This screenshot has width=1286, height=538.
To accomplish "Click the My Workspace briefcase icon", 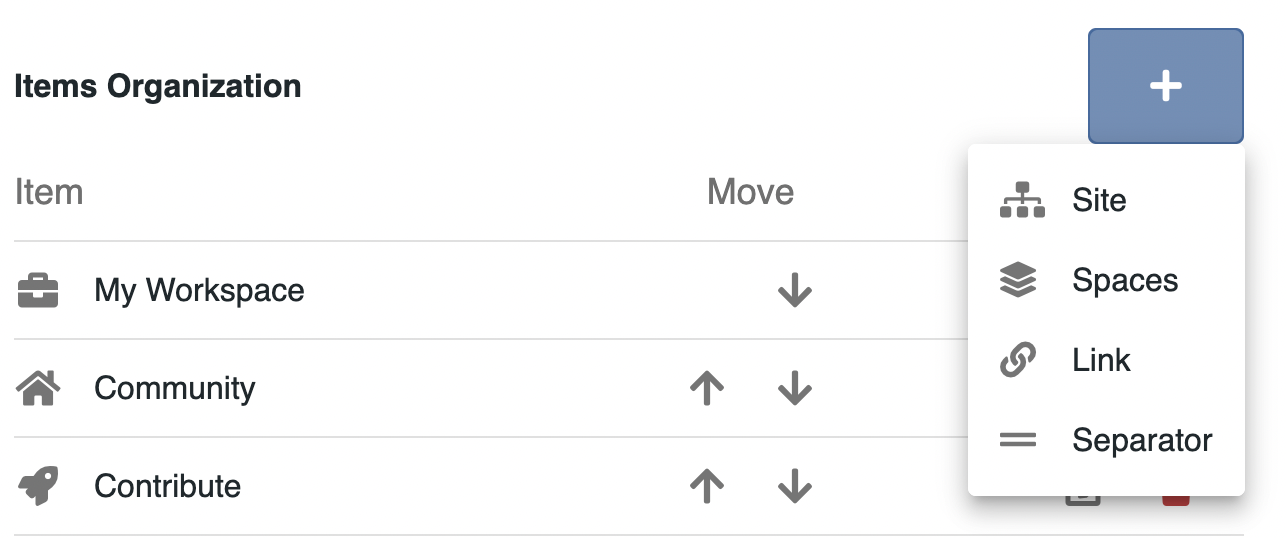I will pyautogui.click(x=38, y=291).
